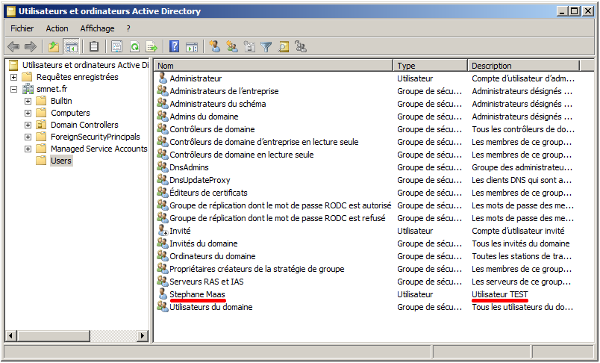
Task: Sort by the Nom column header
Action: click(x=274, y=66)
